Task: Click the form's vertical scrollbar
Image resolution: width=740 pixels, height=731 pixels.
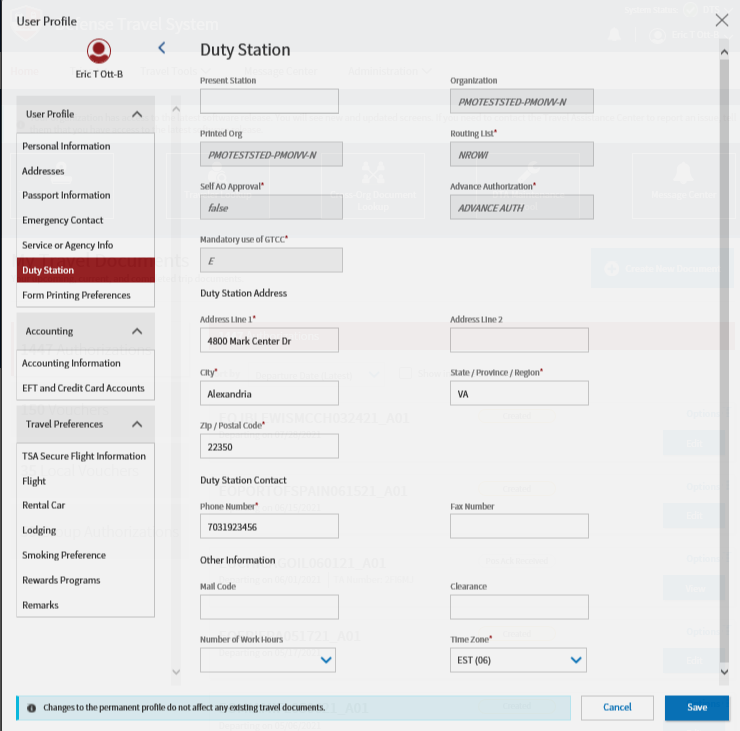Action: (725, 350)
